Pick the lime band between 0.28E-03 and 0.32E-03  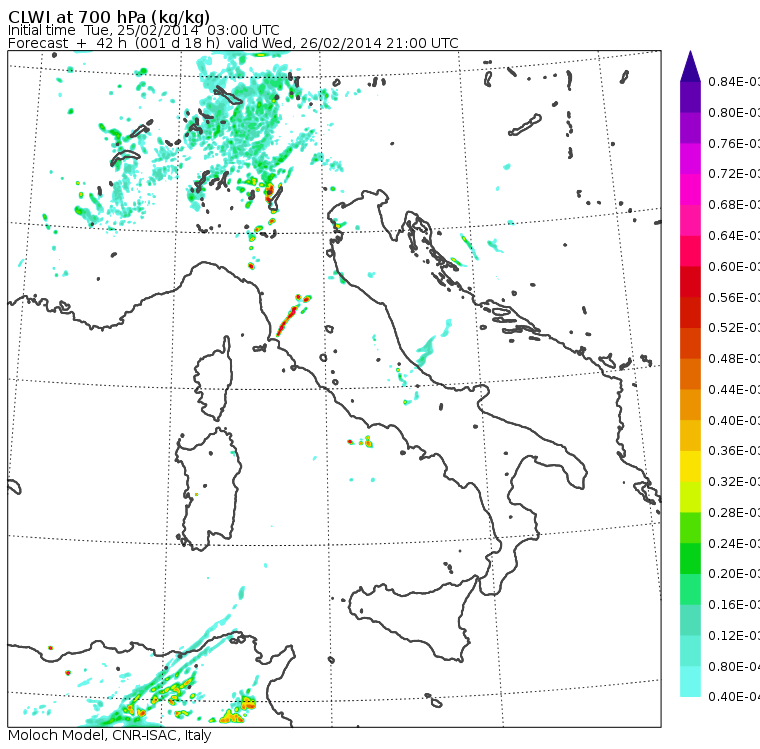(690, 497)
